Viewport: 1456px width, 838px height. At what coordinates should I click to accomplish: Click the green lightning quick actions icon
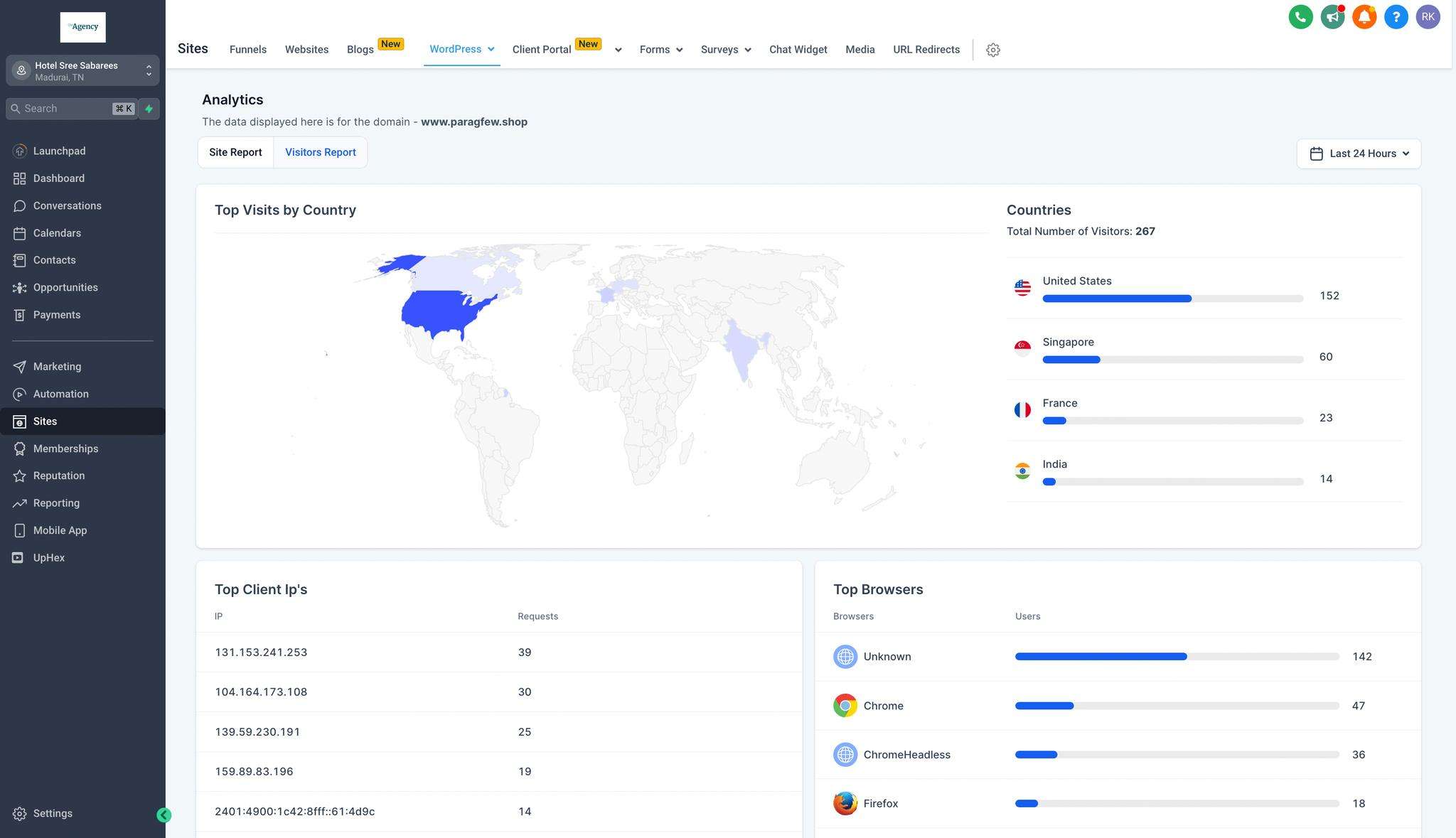point(149,109)
